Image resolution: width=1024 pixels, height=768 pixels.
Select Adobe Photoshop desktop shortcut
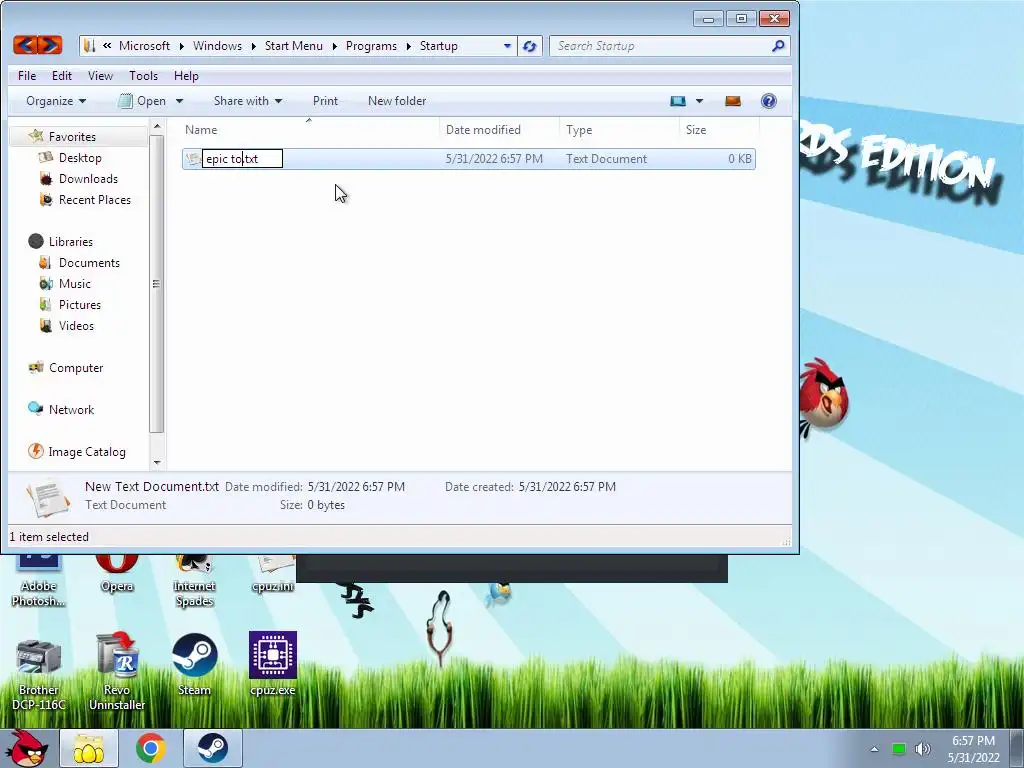[39, 580]
